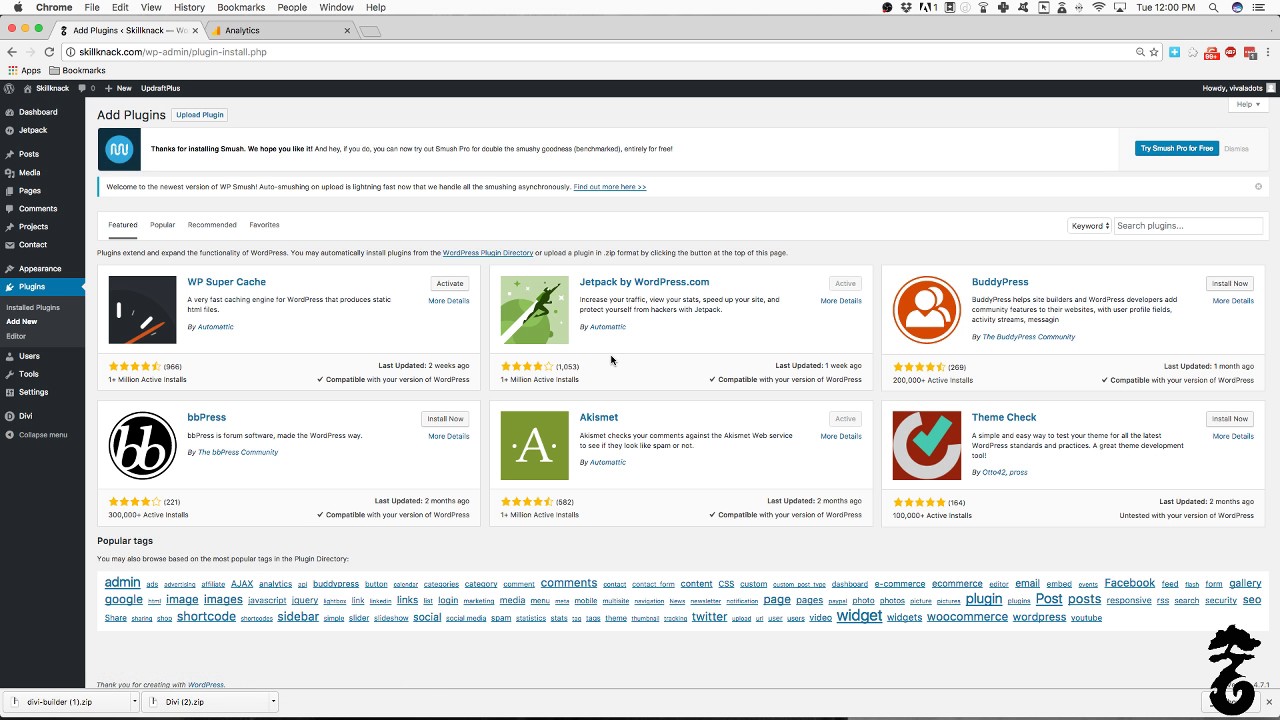The height and width of the screenshot is (720, 1280).
Task: Open the WordPress Plugin Directory link
Action: 488,253
